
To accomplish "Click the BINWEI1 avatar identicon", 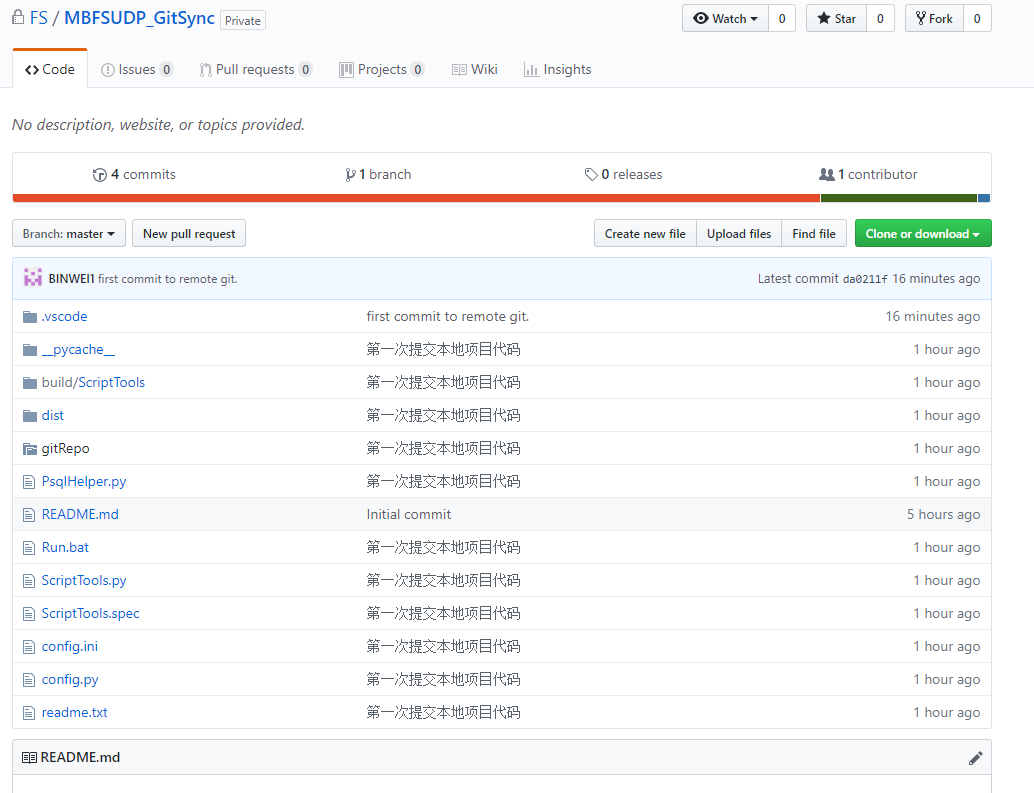I will (33, 278).
